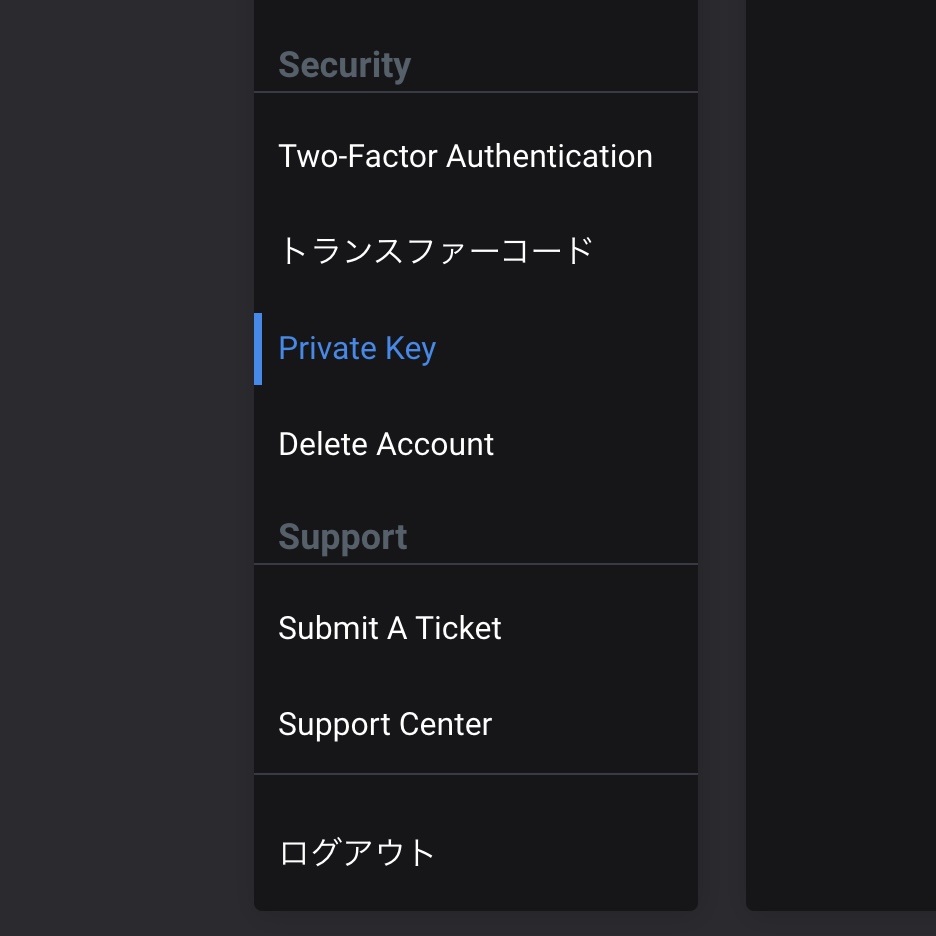
Task: Click the empty panel right of the menu
Action: click(840, 455)
